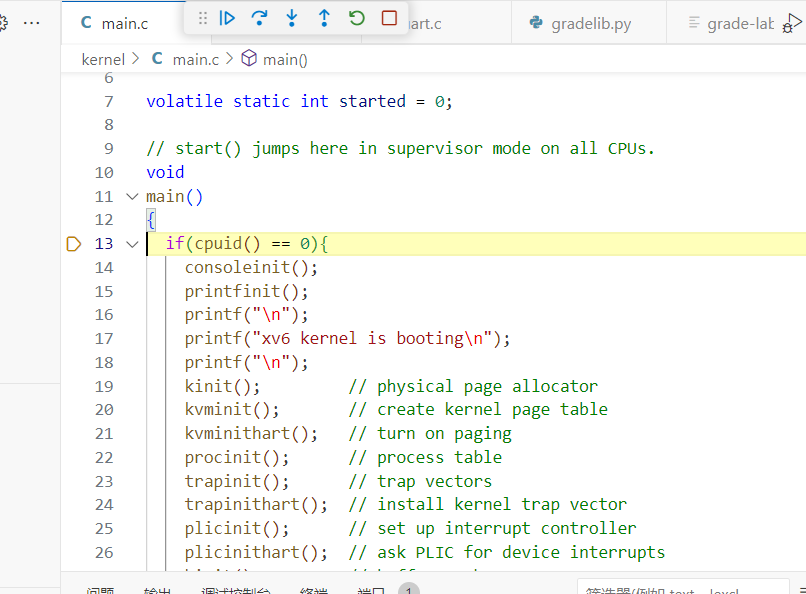This screenshot has width=806, height=594.
Task: Open the kernel breadcrumb folder
Action: click(x=103, y=59)
